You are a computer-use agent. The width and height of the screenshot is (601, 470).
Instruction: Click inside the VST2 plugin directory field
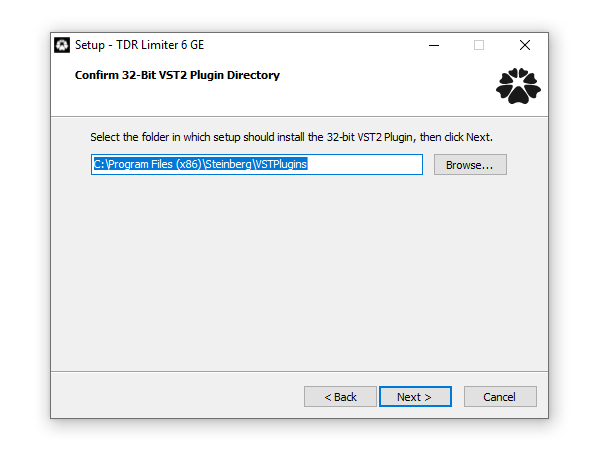(x=257, y=164)
